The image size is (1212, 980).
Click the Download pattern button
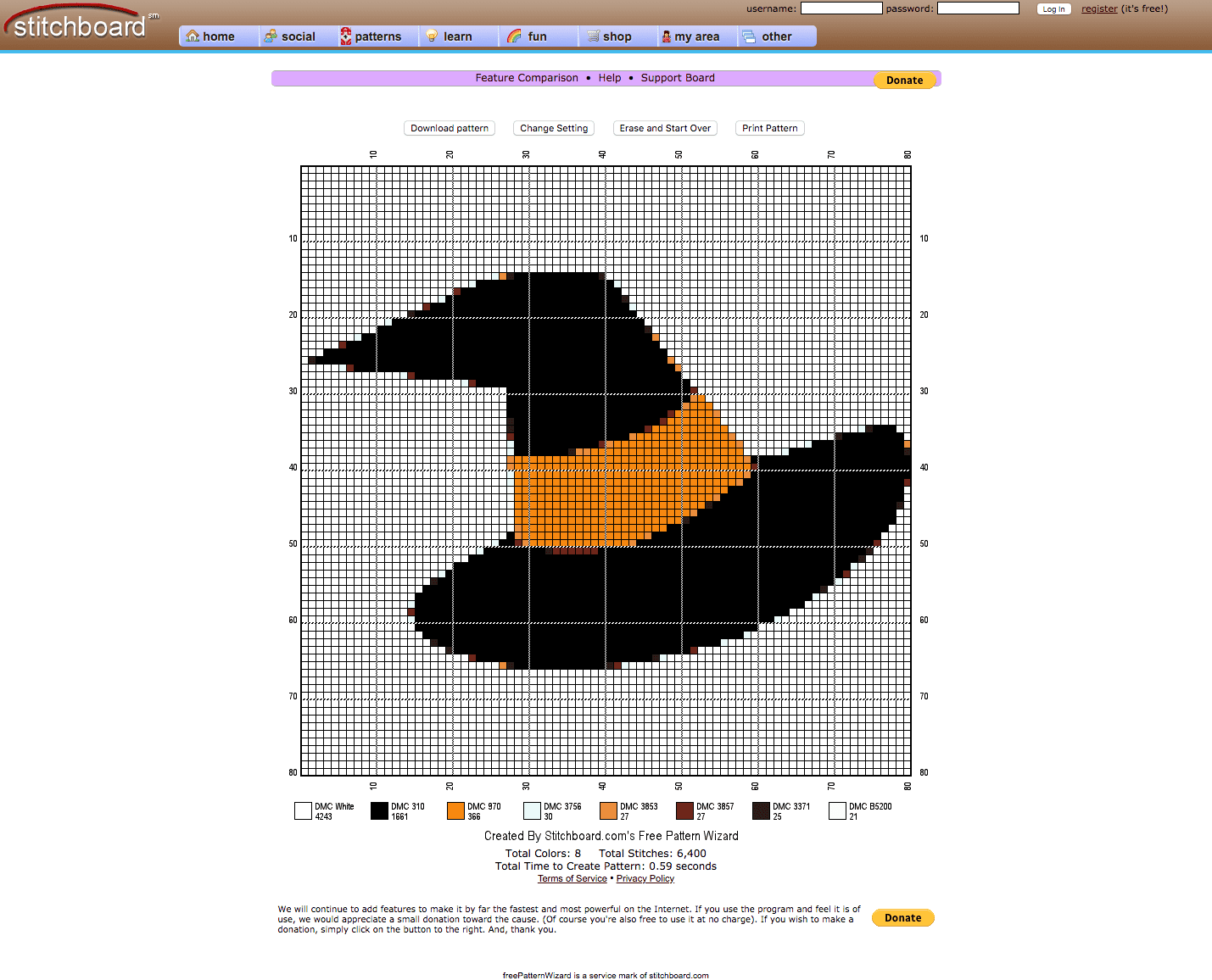(x=449, y=128)
